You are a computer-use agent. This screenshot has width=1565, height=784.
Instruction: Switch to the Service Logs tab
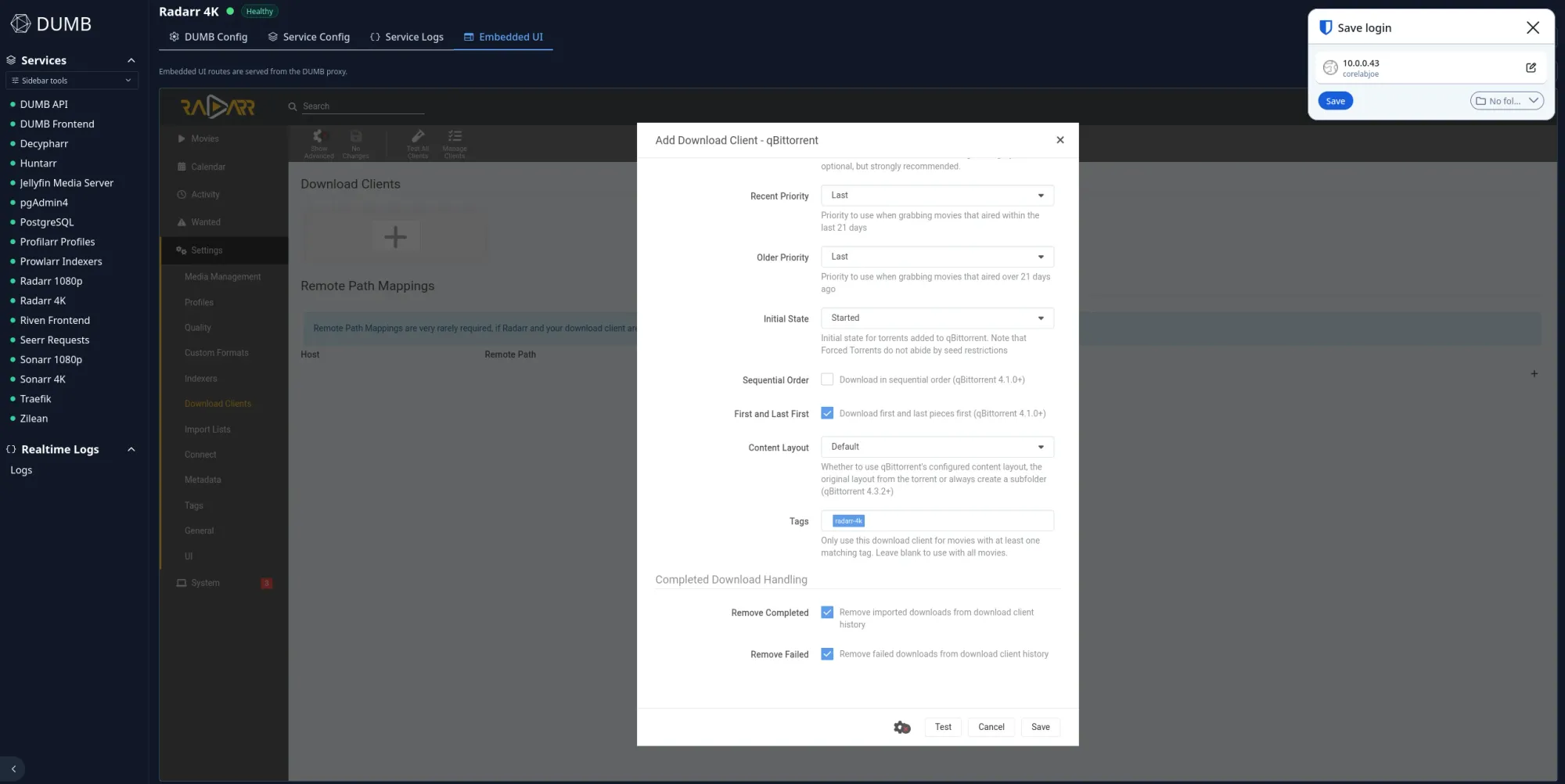[407, 37]
